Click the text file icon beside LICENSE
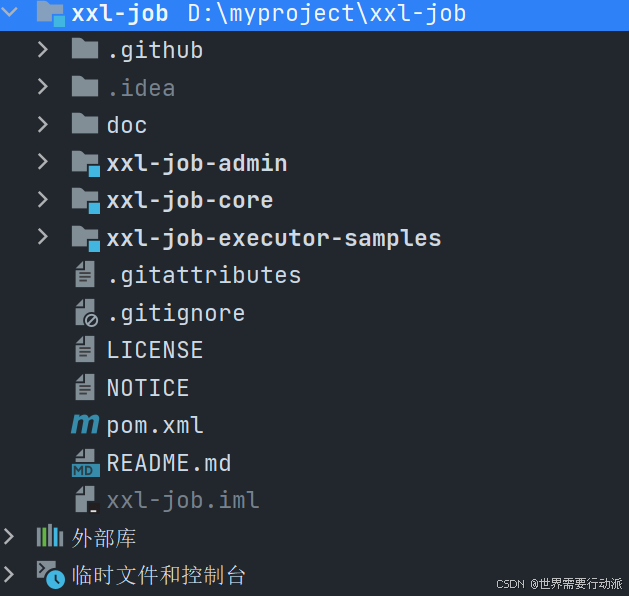The height and width of the screenshot is (596, 629). click(x=85, y=350)
